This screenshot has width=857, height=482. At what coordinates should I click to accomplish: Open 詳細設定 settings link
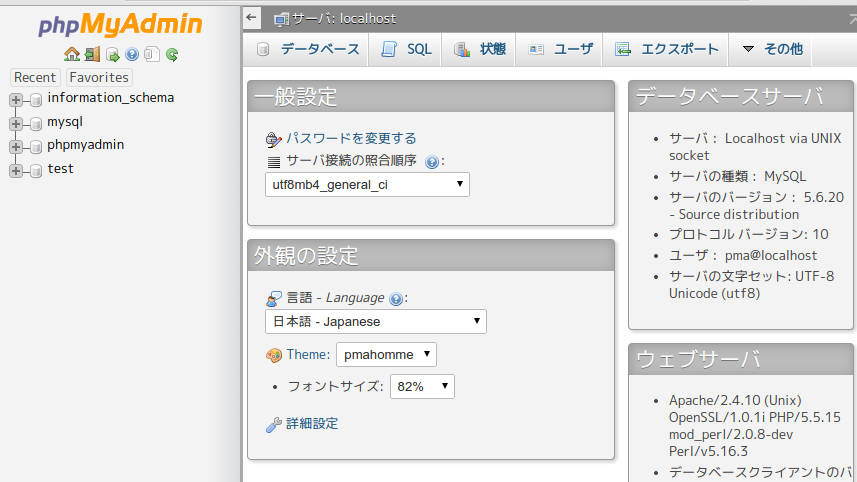(312, 424)
